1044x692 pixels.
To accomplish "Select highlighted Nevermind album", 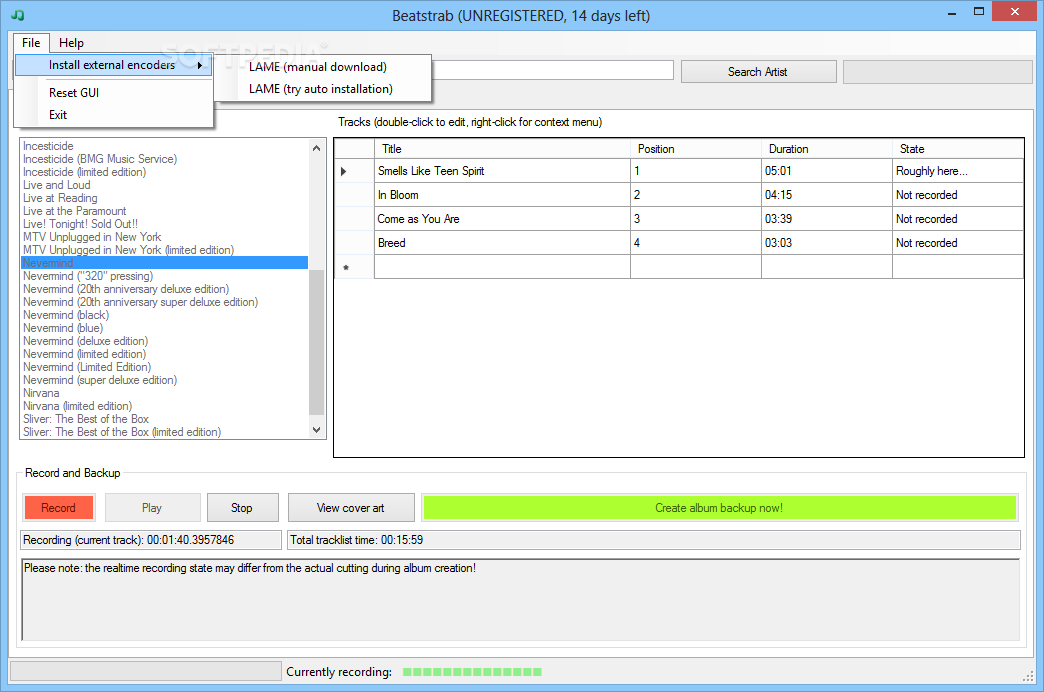I will 164,262.
